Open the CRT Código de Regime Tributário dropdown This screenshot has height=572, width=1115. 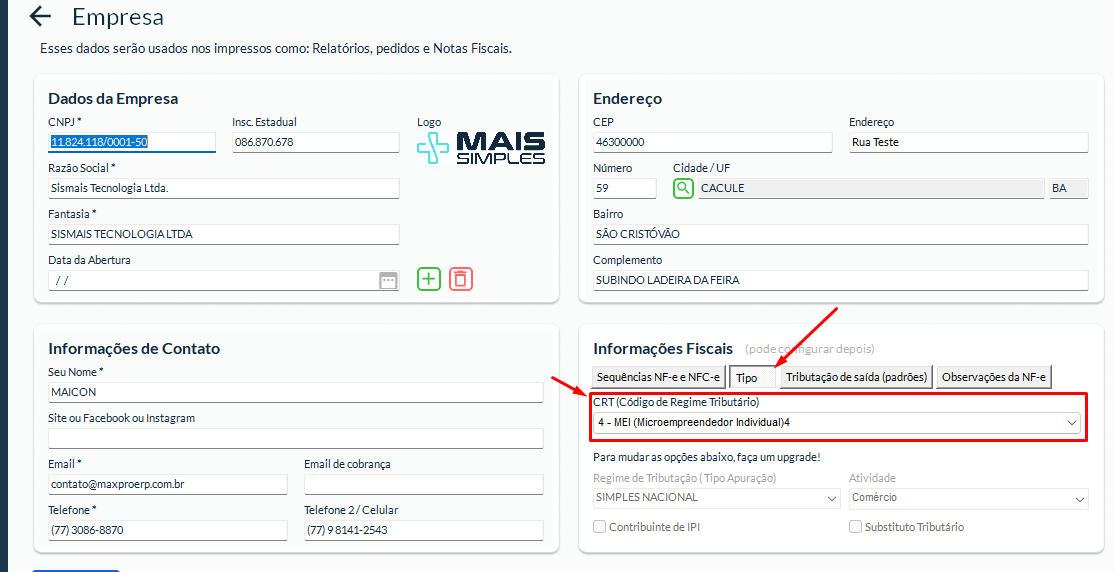pyautogui.click(x=835, y=423)
